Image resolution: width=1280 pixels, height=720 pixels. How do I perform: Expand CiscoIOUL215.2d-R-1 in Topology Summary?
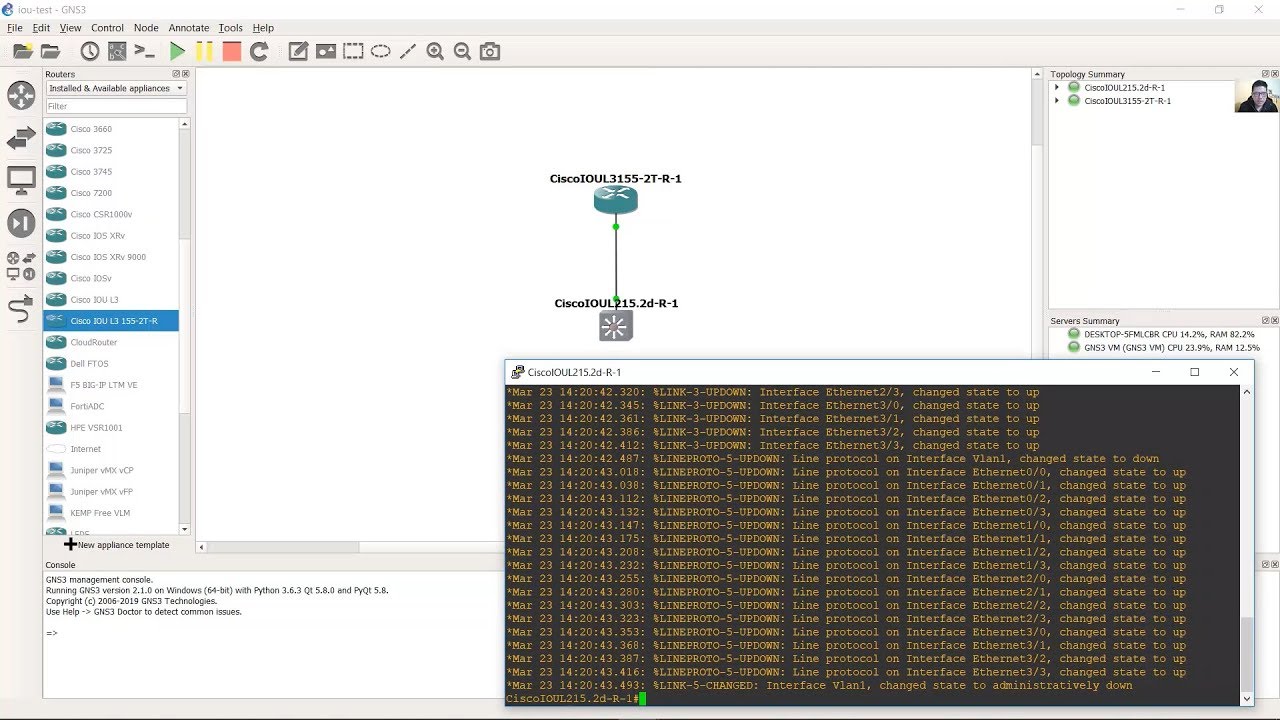[1057, 88]
